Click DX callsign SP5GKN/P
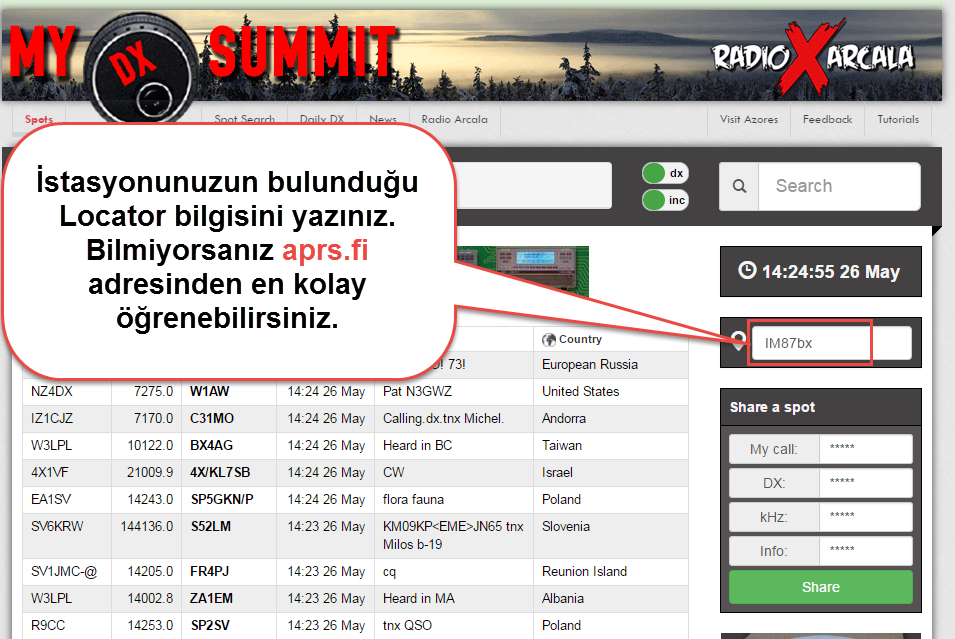Screen dimensions: 955x639 coord(222,500)
